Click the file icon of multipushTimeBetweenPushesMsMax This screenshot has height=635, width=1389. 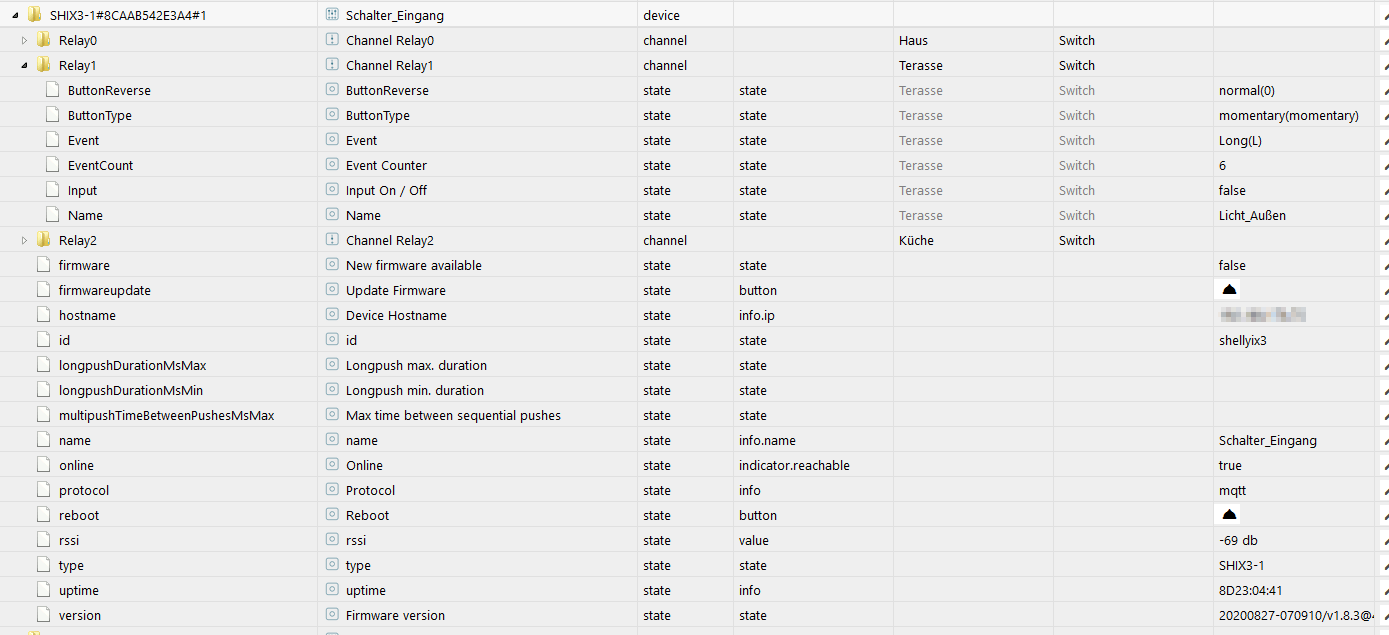tap(43, 415)
